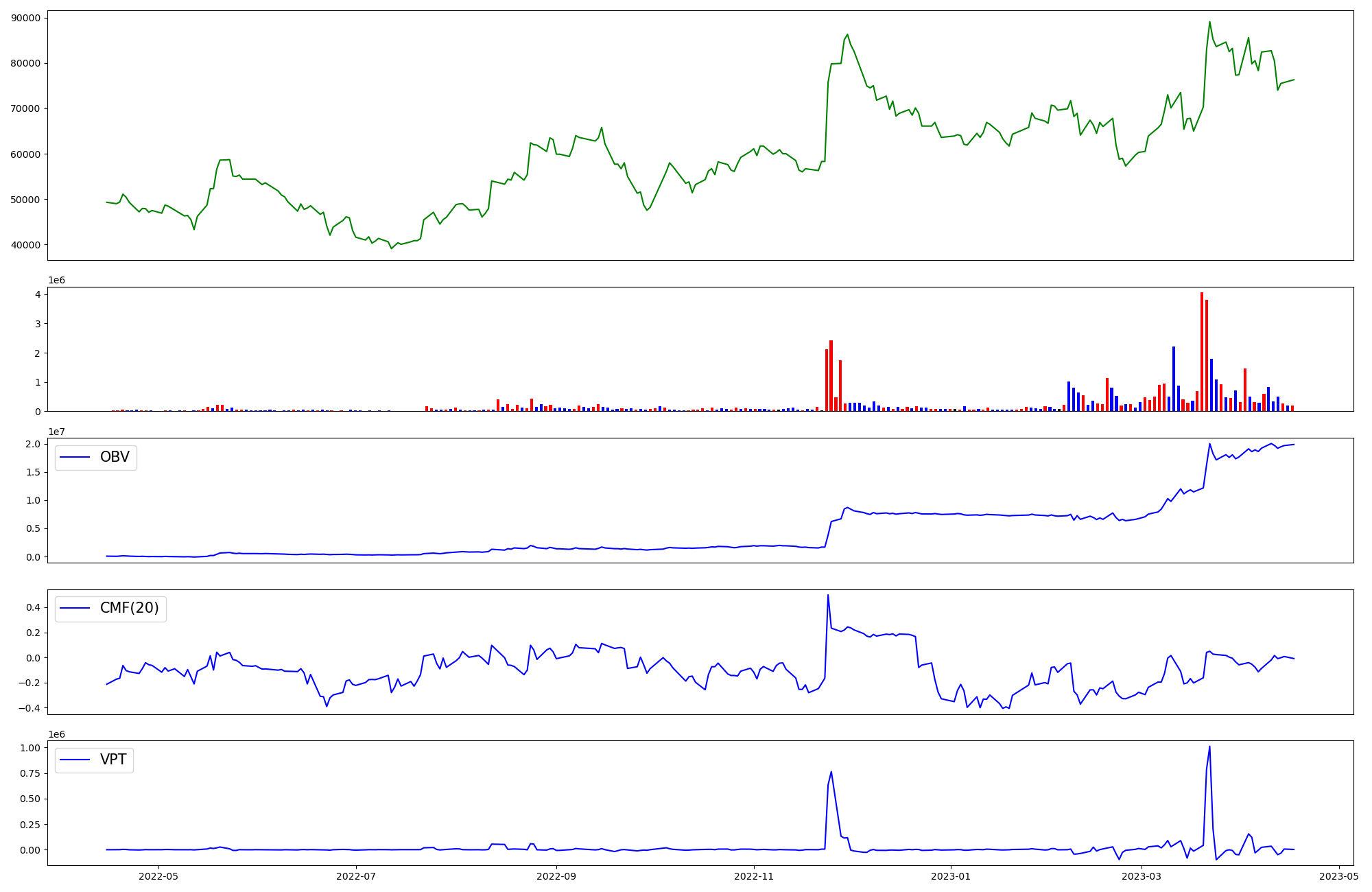Click the 1e7 scale label above OBV chart
Image resolution: width=1372 pixels, height=892 pixels.
click(56, 432)
